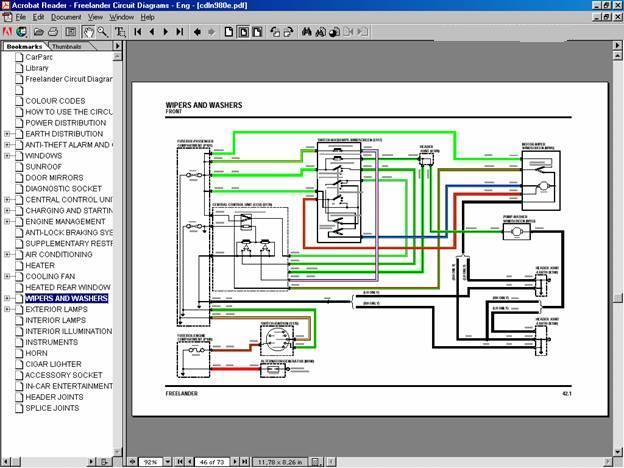Expand the AIR CONDITIONING bookmark
The height and width of the screenshot is (468, 624).
click(7, 254)
